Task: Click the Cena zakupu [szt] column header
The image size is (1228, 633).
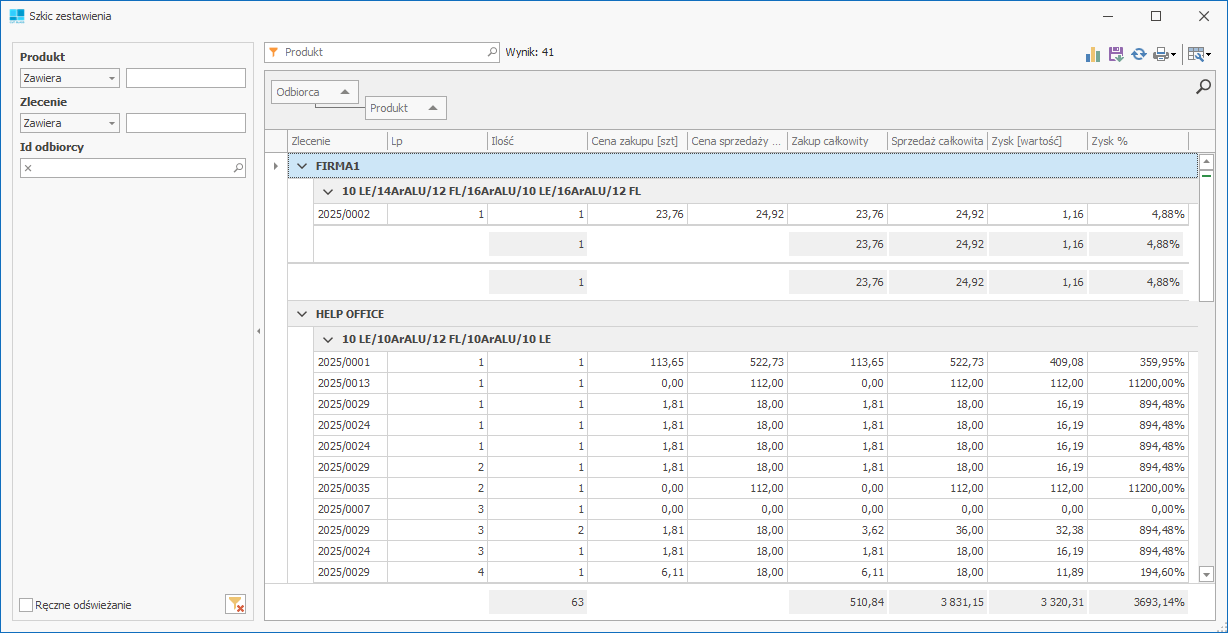Action: pos(636,141)
